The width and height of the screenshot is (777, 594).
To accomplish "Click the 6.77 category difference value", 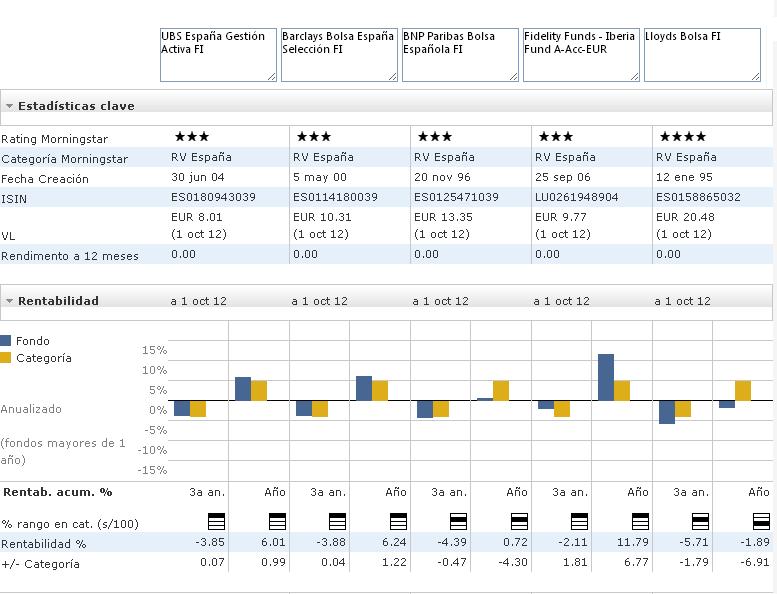I will tap(636, 562).
